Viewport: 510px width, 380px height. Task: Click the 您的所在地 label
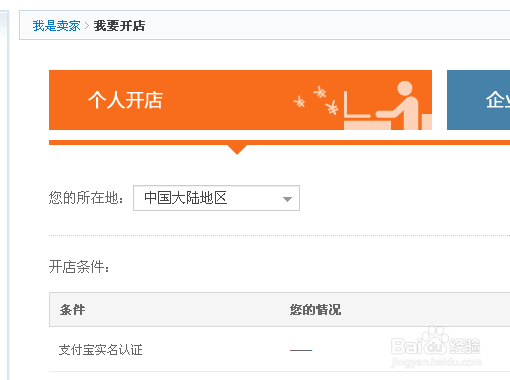tap(86, 198)
